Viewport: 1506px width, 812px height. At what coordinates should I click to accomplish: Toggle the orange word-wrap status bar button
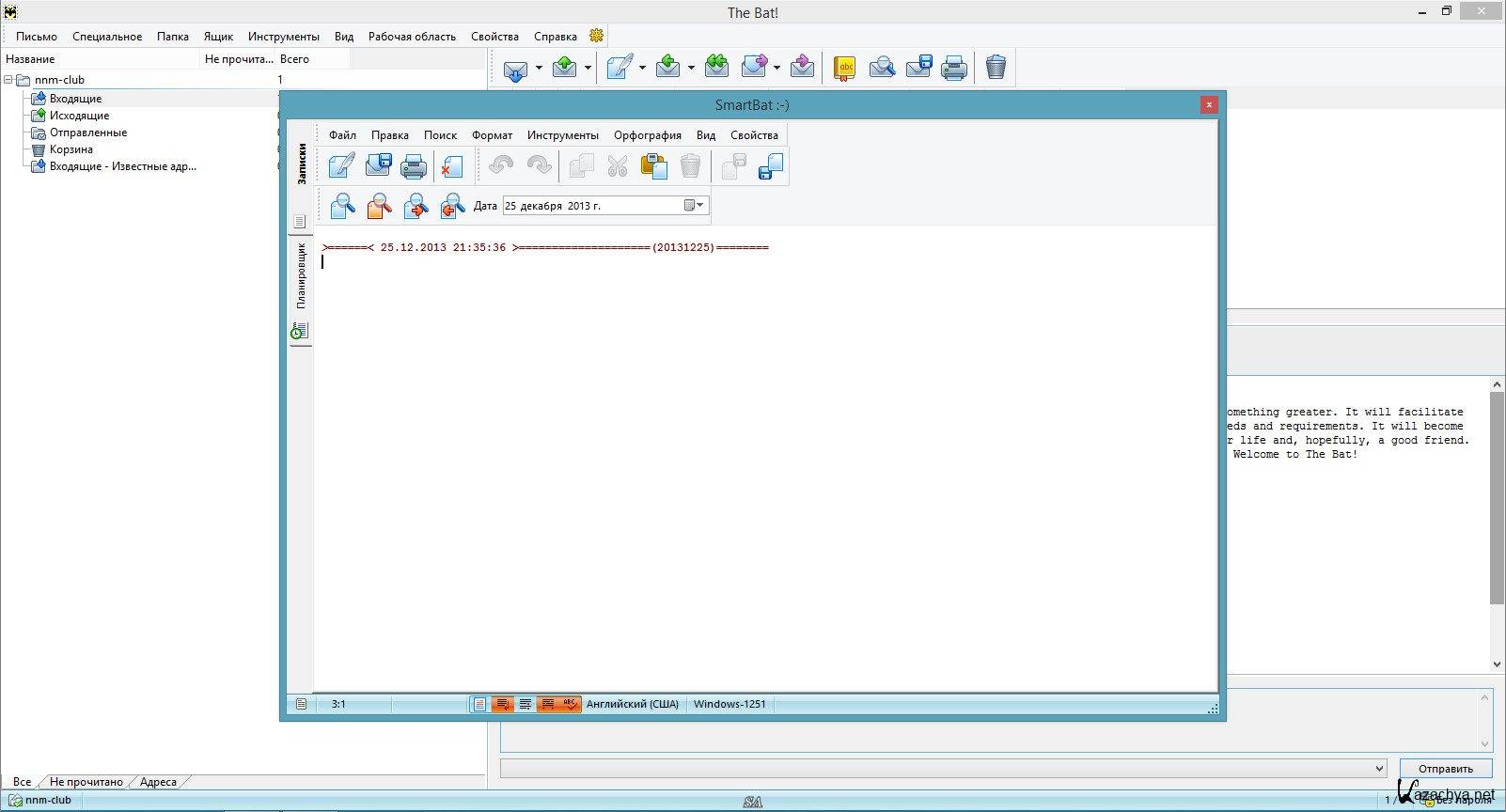pos(503,704)
